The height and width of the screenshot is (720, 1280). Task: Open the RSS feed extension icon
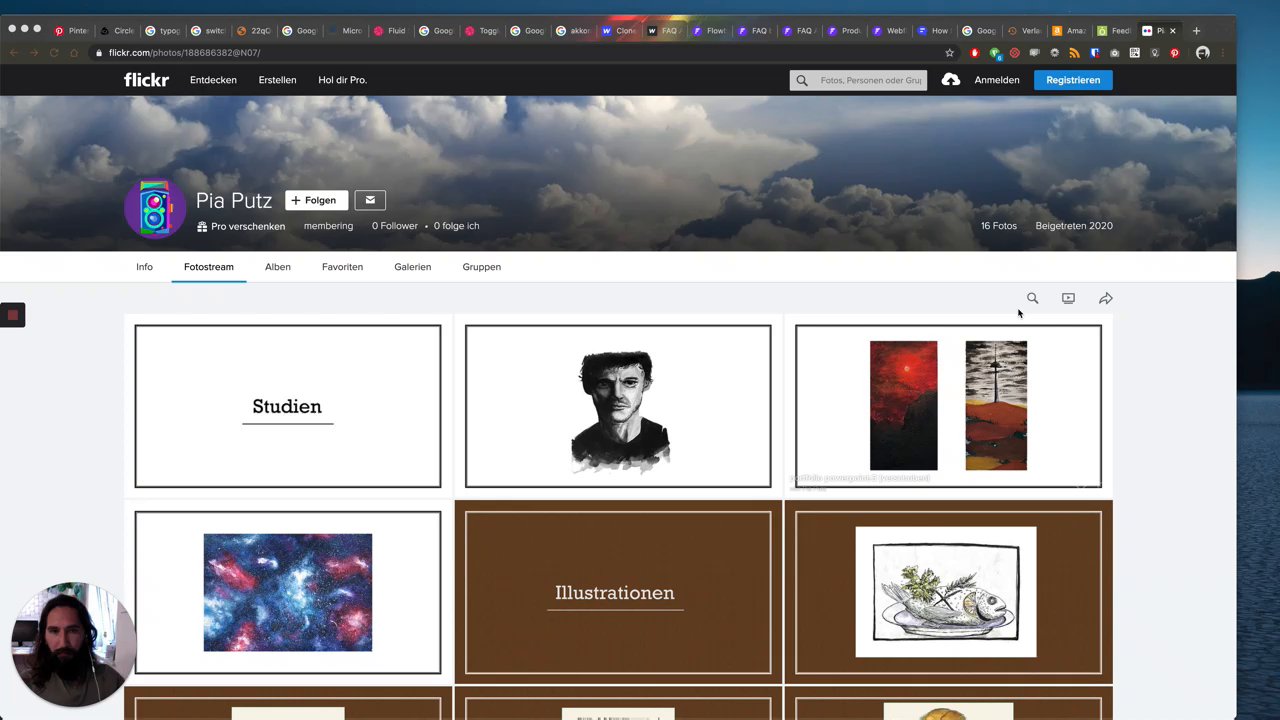coord(1074,53)
